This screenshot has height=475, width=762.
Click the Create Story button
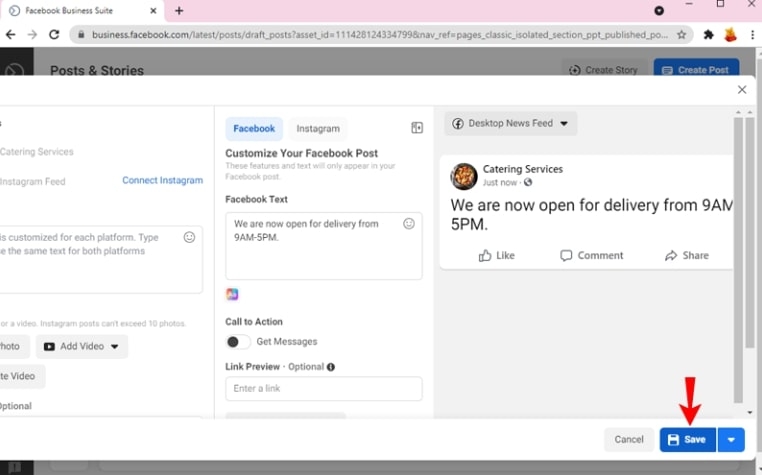point(604,70)
